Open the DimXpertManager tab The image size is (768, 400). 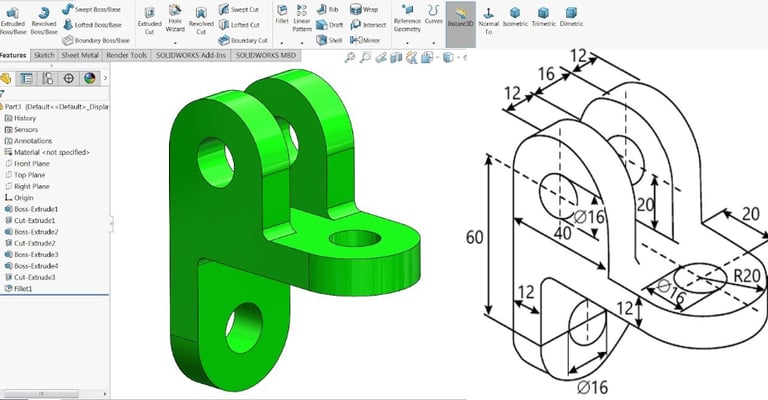pyautogui.click(x=69, y=78)
